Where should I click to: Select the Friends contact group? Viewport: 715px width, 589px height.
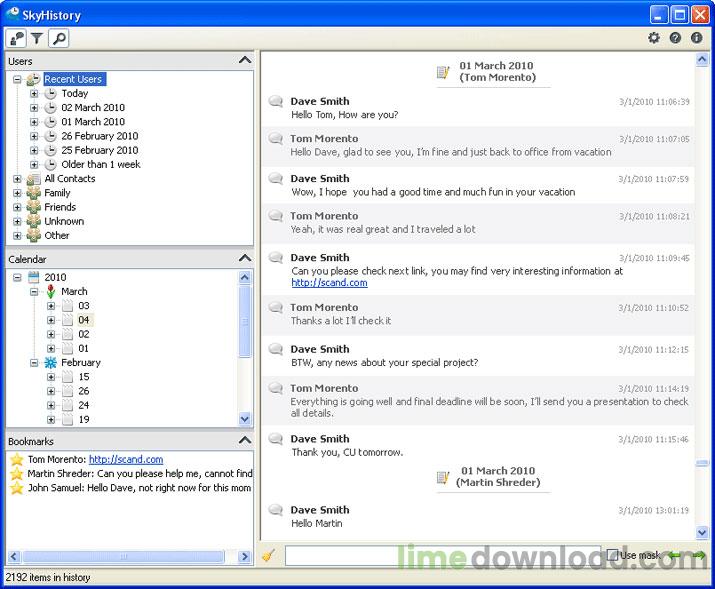[x=60, y=207]
